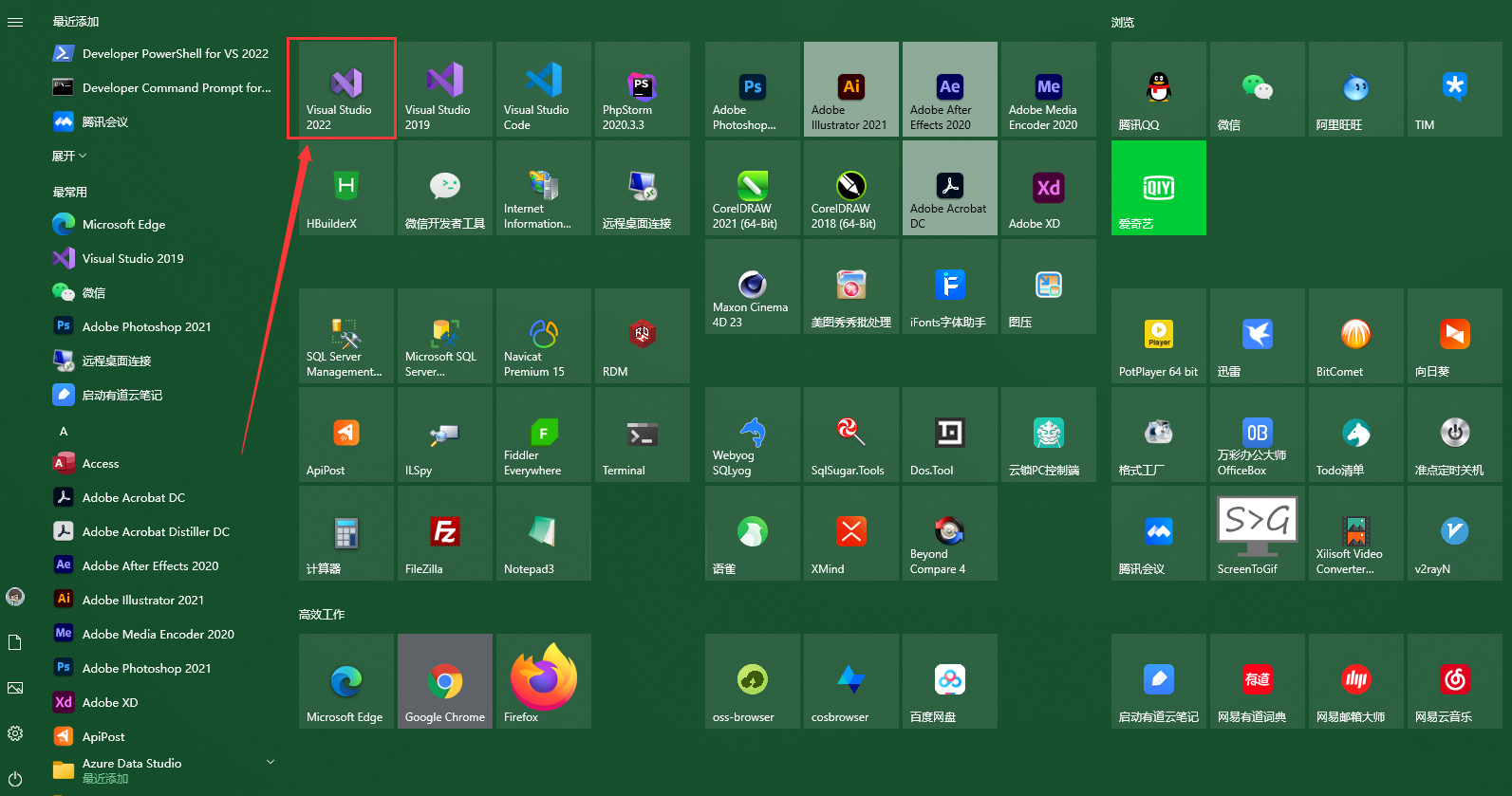Viewport: 1512px width, 796px height.
Task: Open the Fiddler Everywhere tile
Action: pos(543,435)
